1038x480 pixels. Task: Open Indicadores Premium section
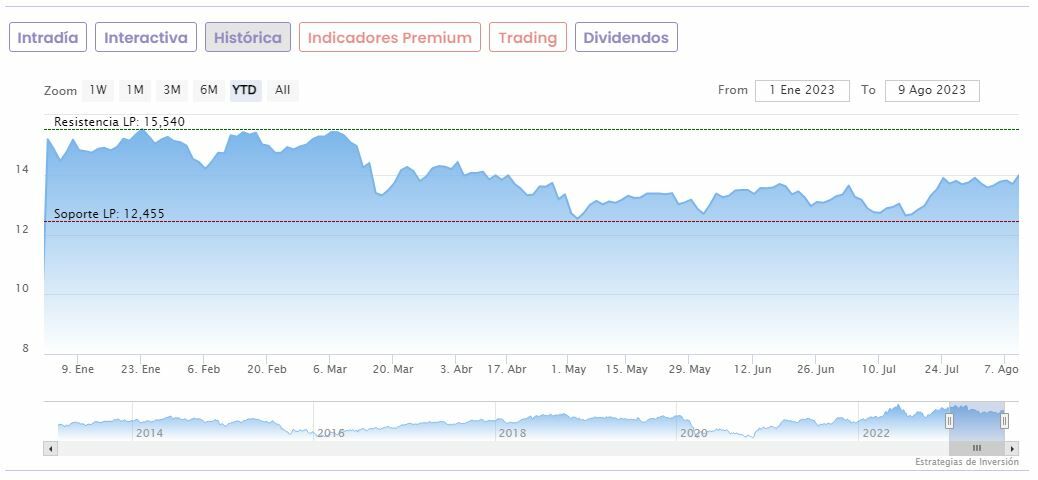(x=389, y=38)
